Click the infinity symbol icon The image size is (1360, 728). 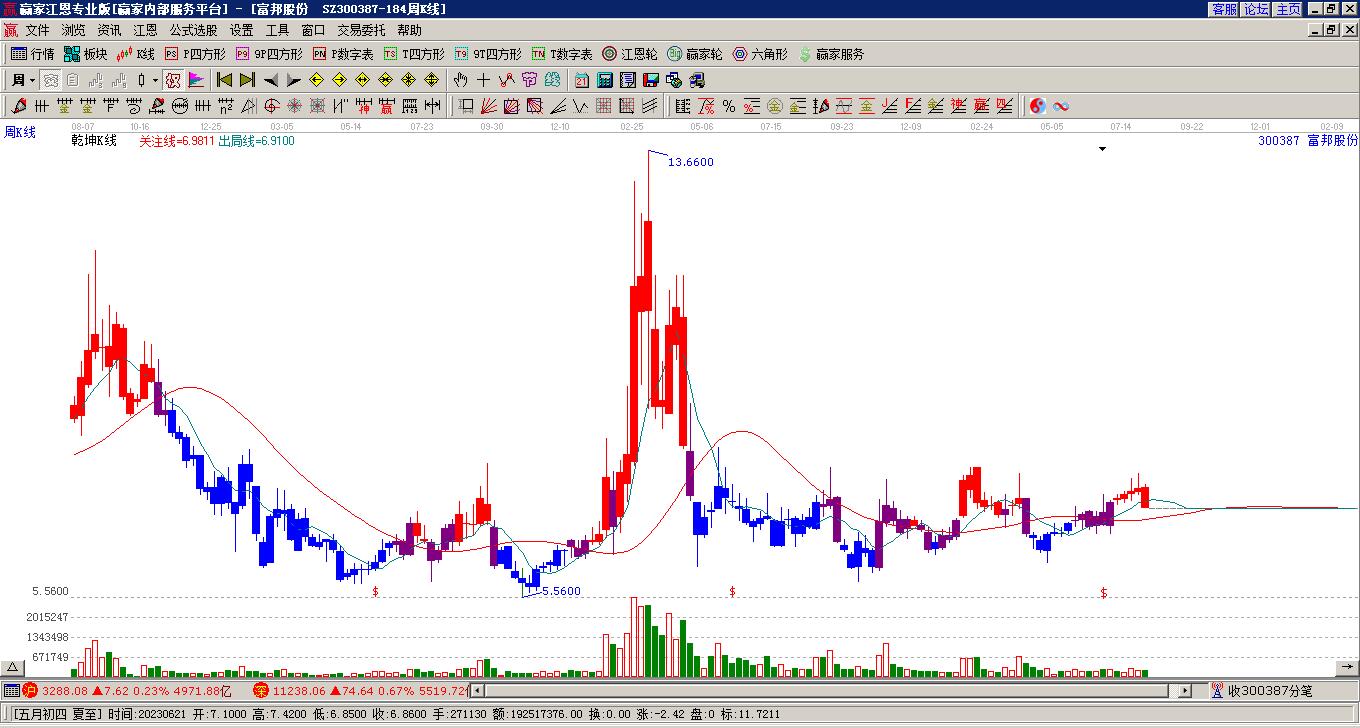(1061, 105)
